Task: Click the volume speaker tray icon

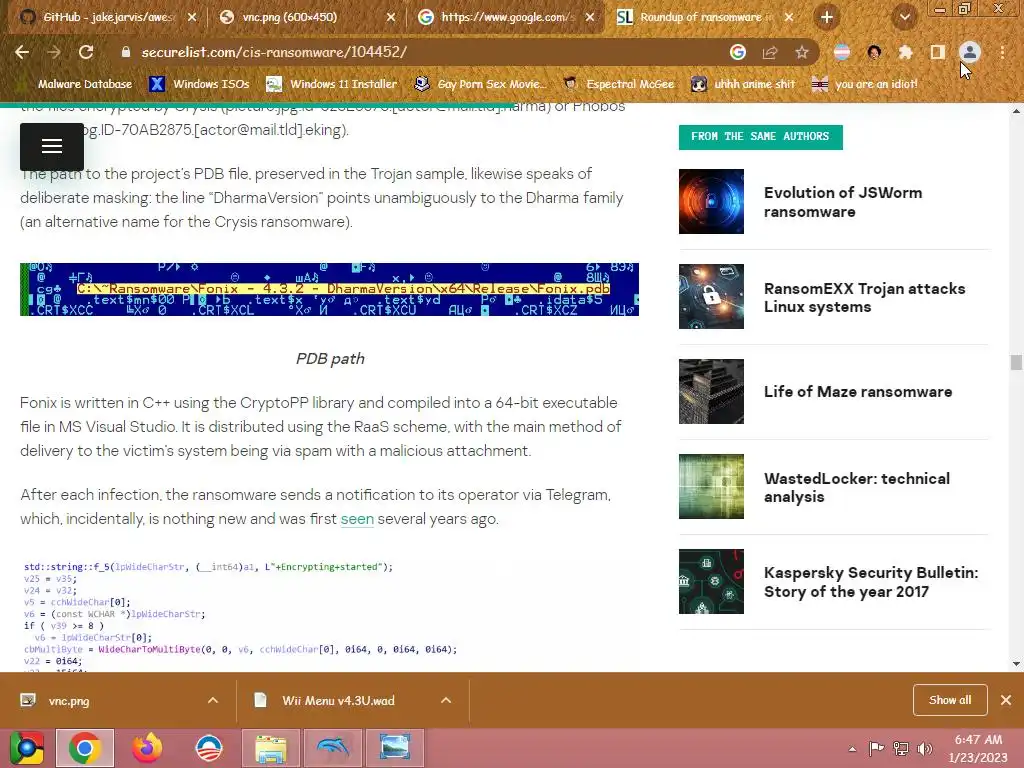Action: pos(925,749)
